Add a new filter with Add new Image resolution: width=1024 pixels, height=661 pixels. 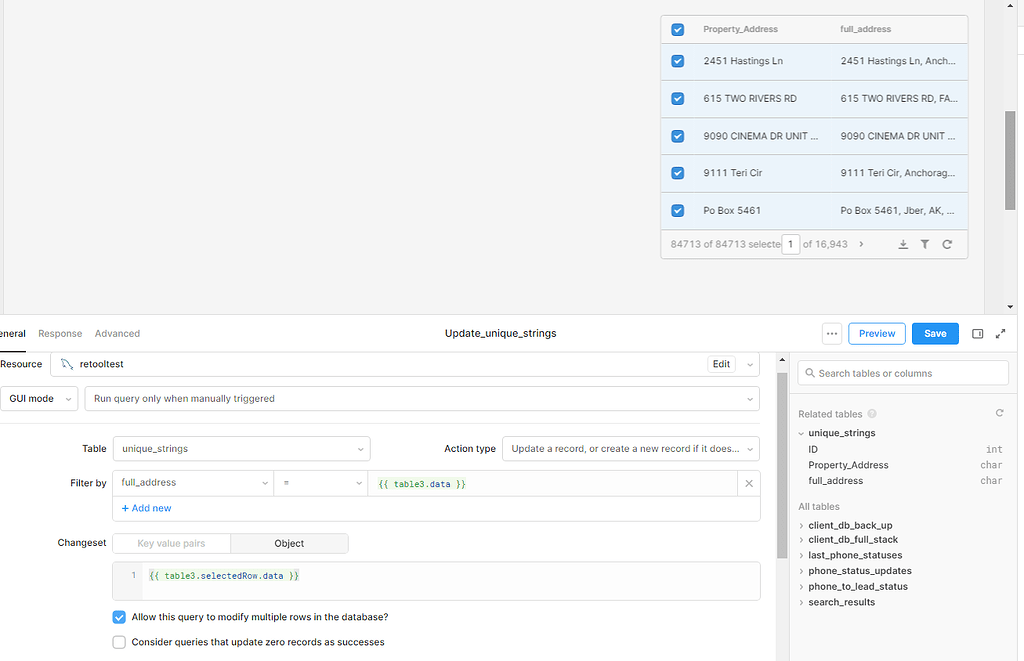coord(145,508)
